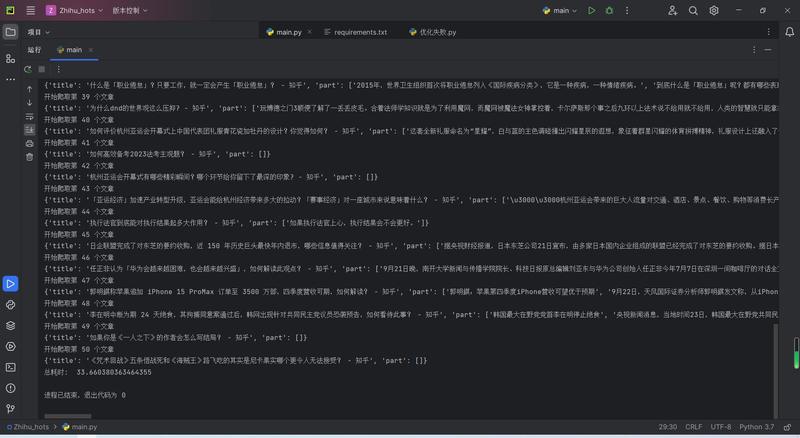
Task: Open more options beside the stop button
Action: coord(58,69)
